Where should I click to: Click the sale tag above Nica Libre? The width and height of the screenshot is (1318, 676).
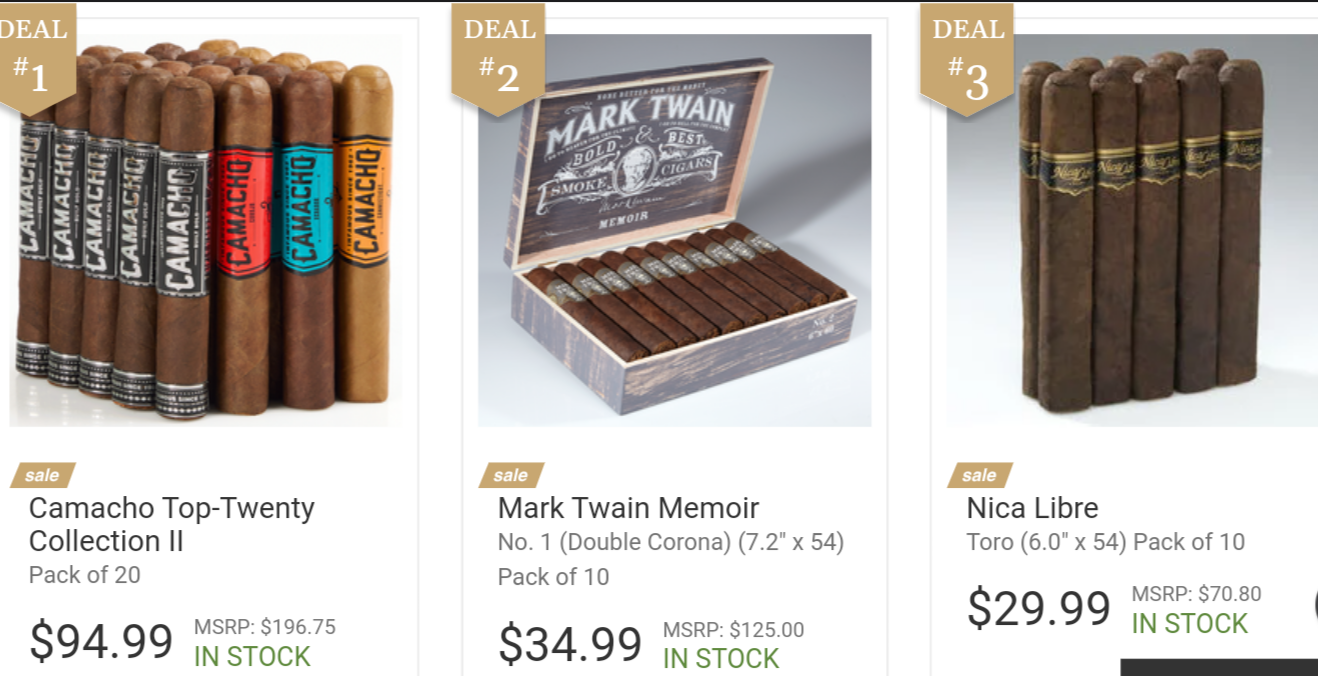(980, 475)
